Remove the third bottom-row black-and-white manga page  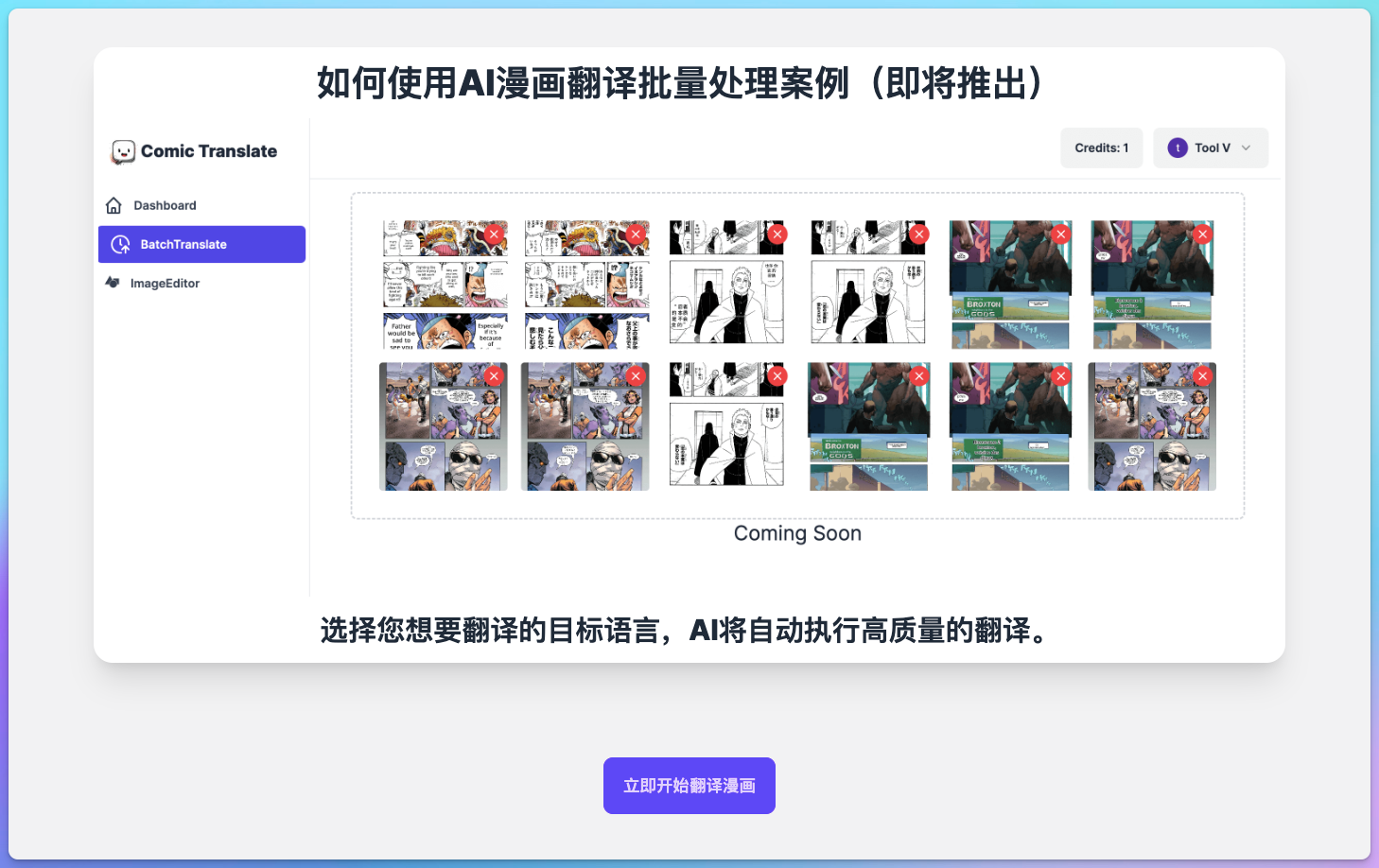point(777,376)
